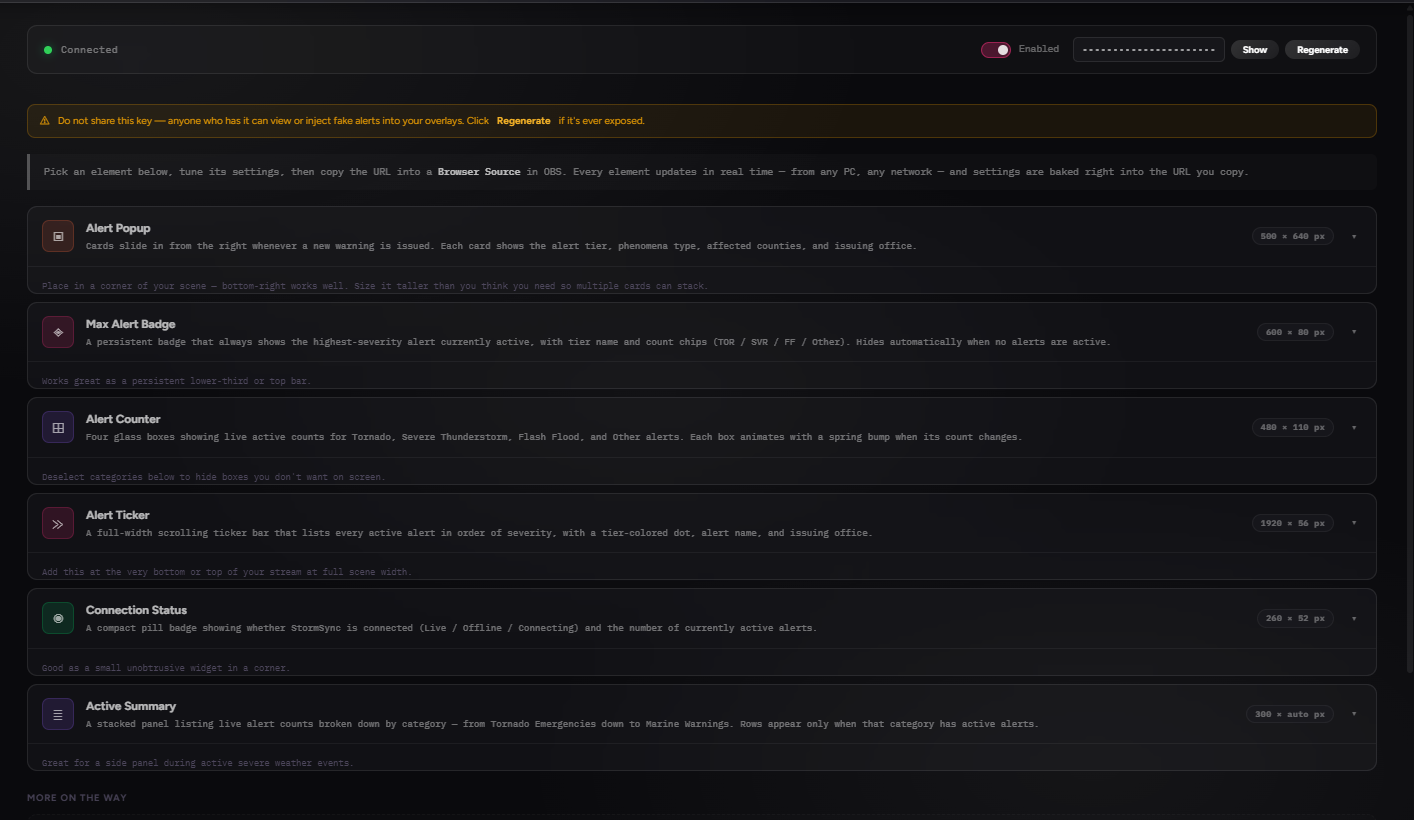The width and height of the screenshot is (1414, 820).
Task: Click the Alert Ticker title
Action: pyautogui.click(x=117, y=515)
